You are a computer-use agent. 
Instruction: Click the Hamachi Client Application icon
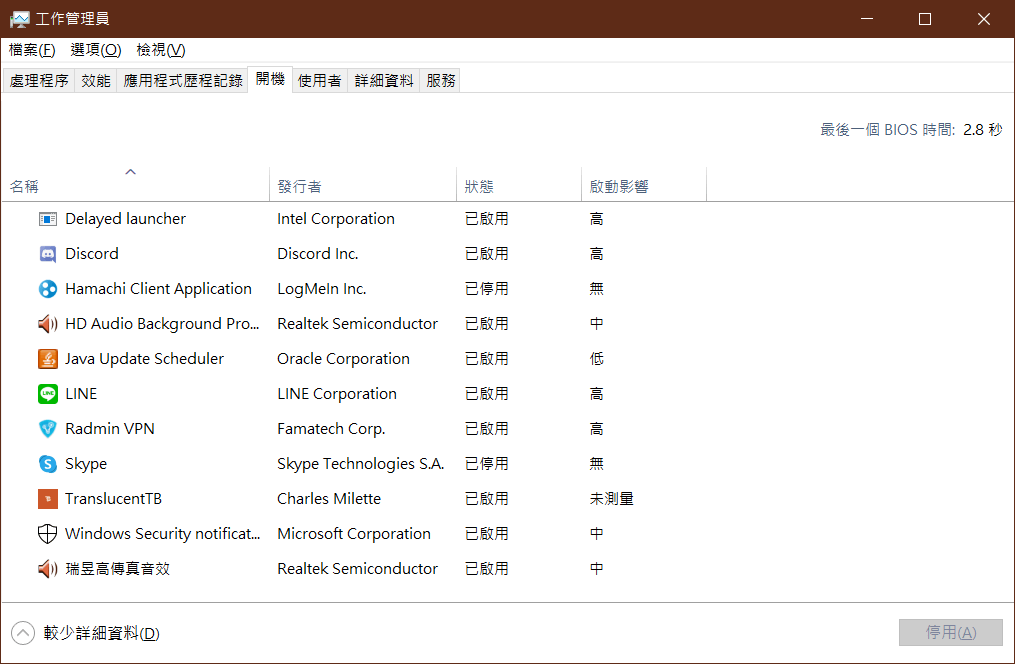tap(48, 289)
